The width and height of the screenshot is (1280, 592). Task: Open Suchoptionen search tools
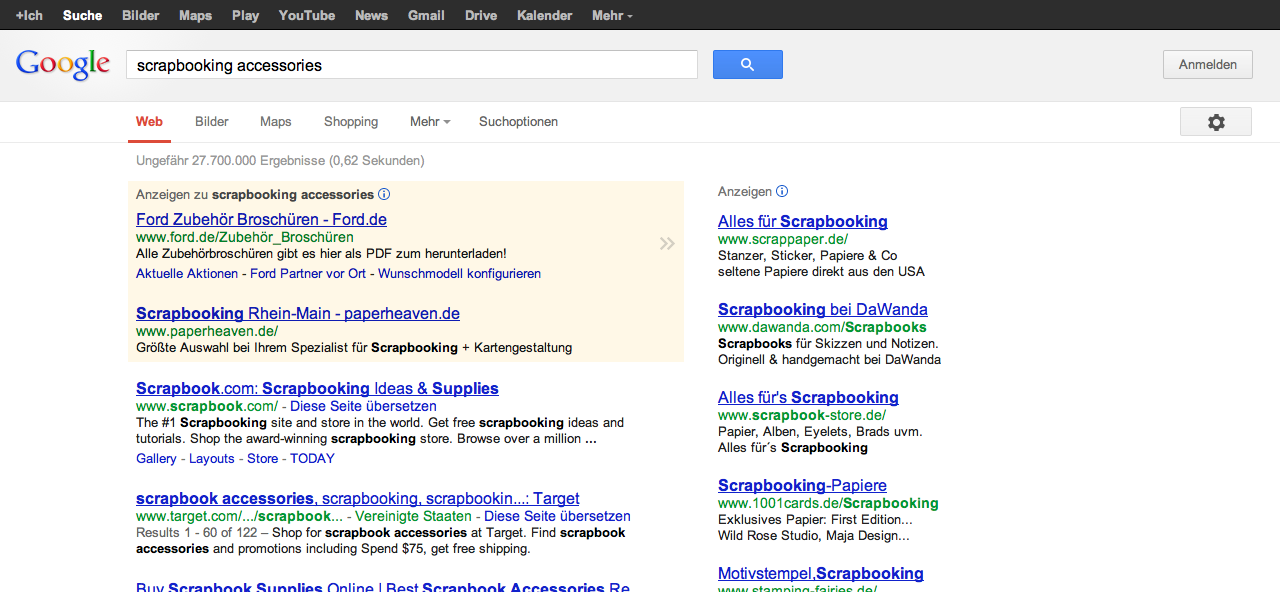518,122
